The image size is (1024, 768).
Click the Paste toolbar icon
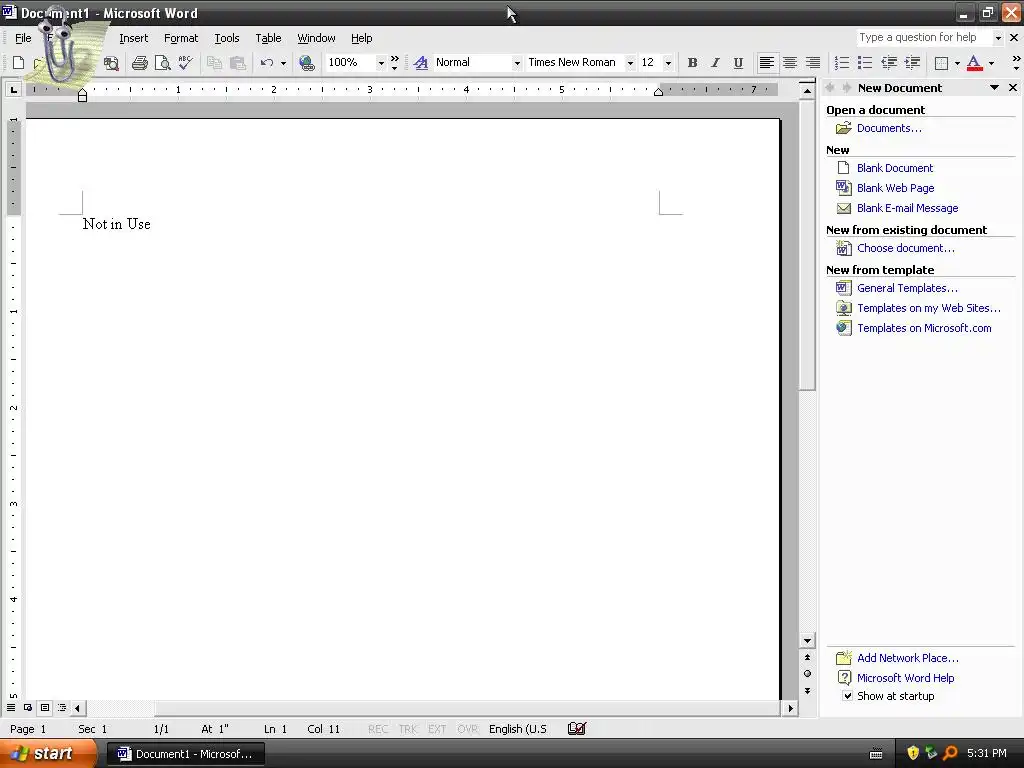(x=238, y=63)
